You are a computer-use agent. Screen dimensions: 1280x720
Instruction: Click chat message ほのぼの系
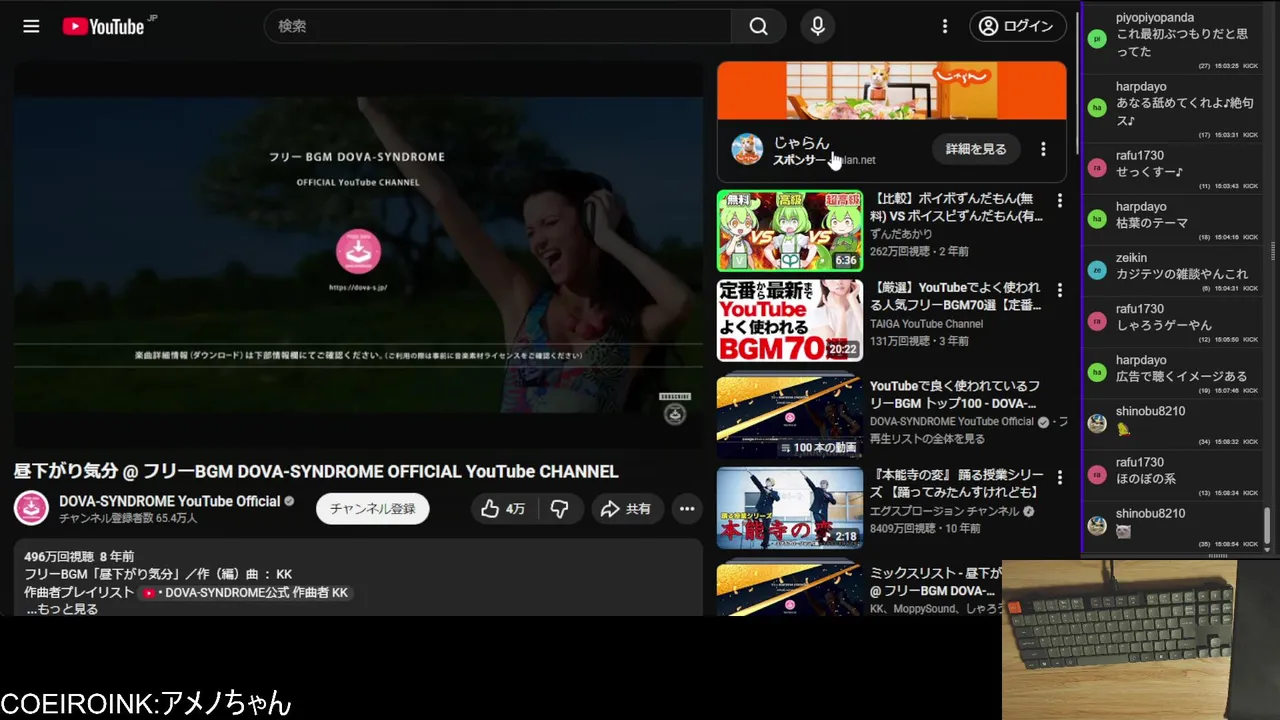pos(1146,478)
